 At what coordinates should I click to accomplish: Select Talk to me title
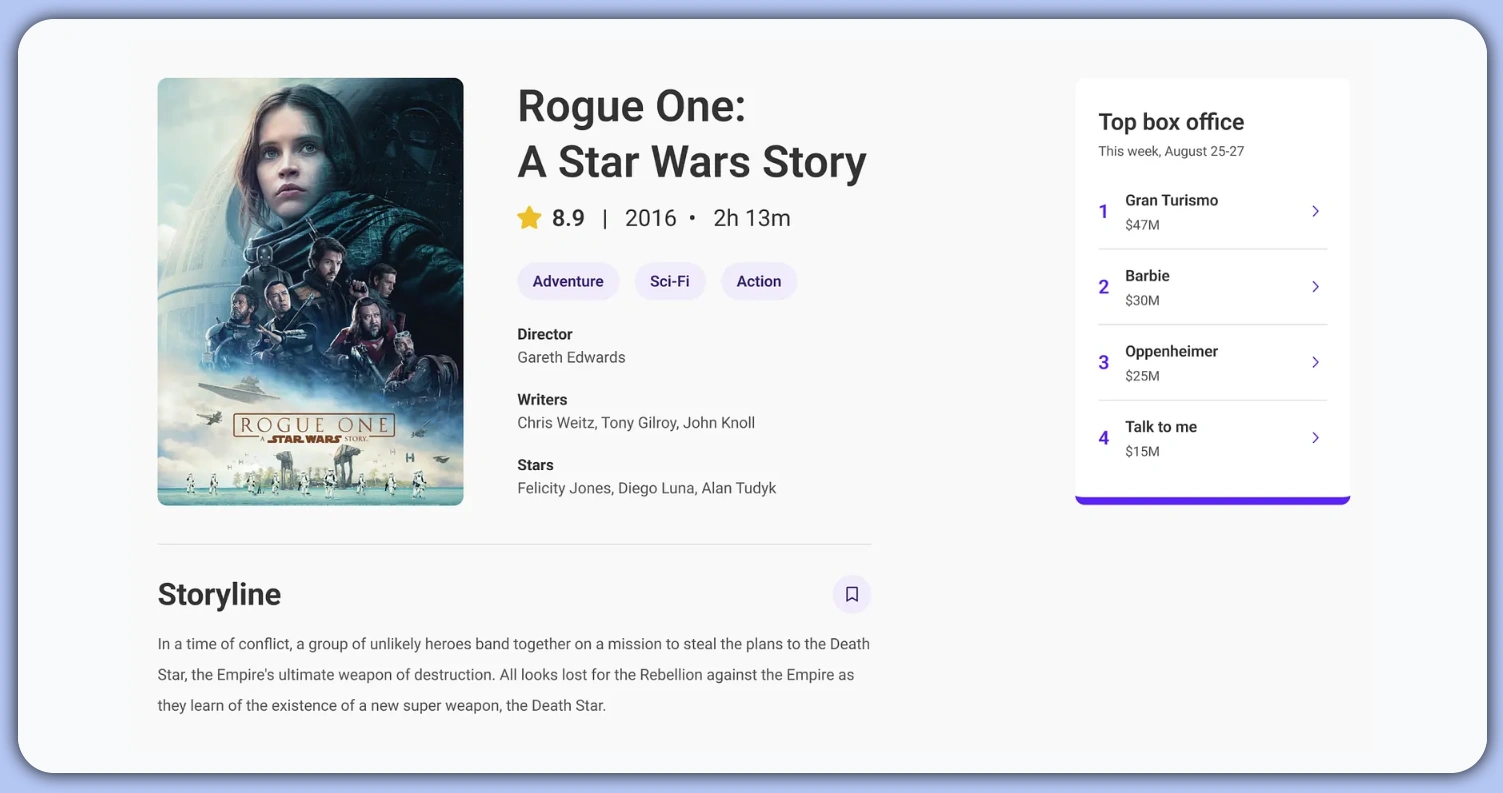point(1160,427)
